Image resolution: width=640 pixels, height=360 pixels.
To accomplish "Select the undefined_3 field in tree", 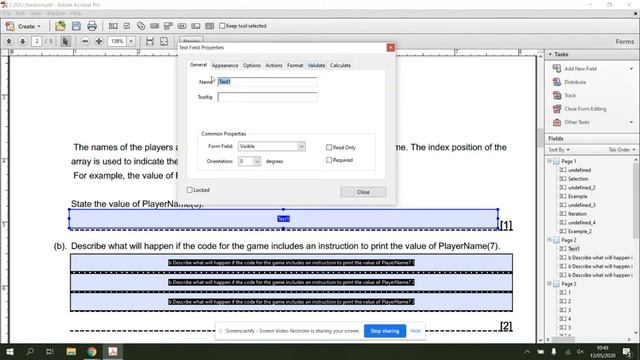I will click(x=582, y=205).
